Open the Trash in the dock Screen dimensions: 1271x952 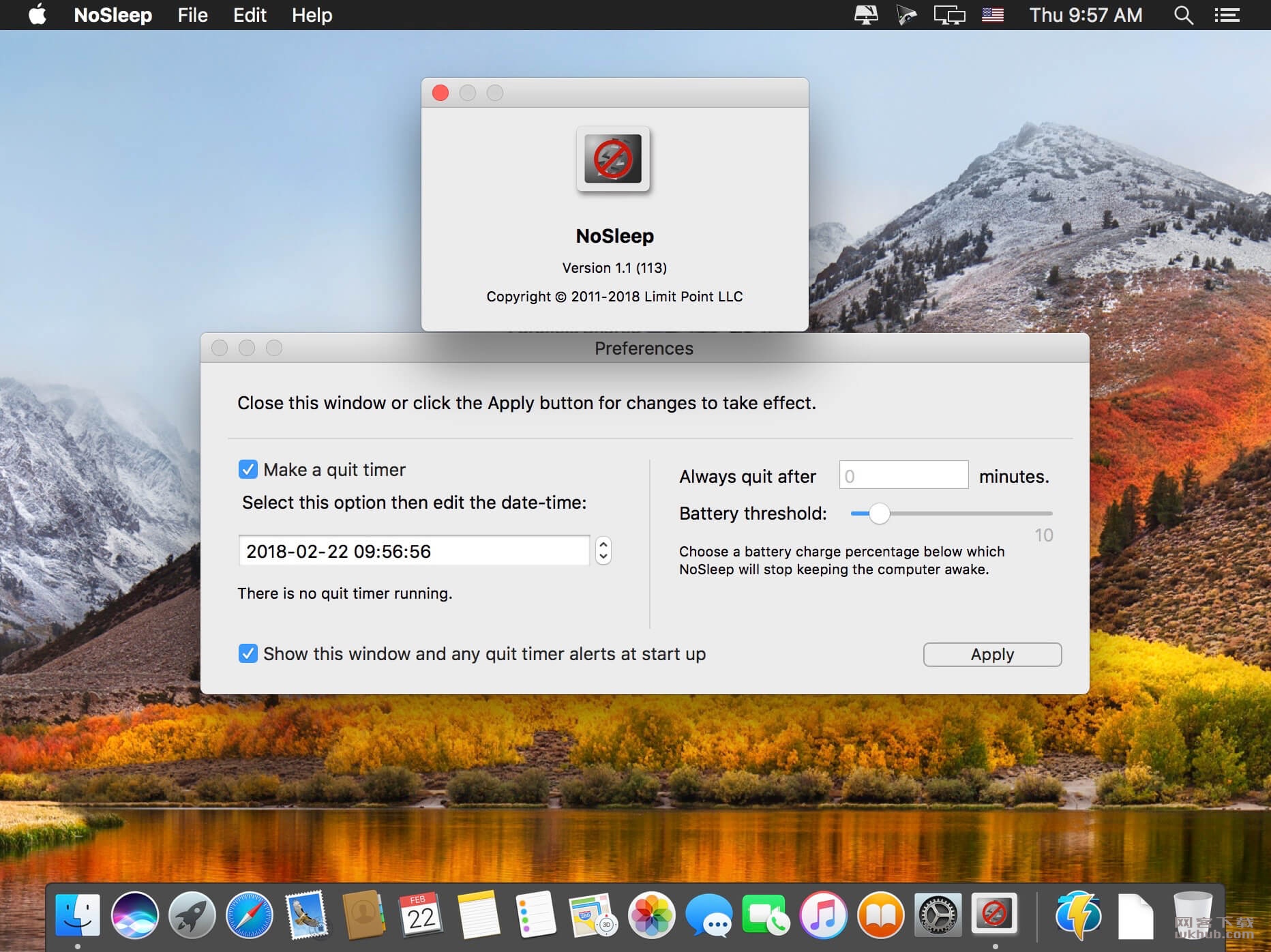1193,915
